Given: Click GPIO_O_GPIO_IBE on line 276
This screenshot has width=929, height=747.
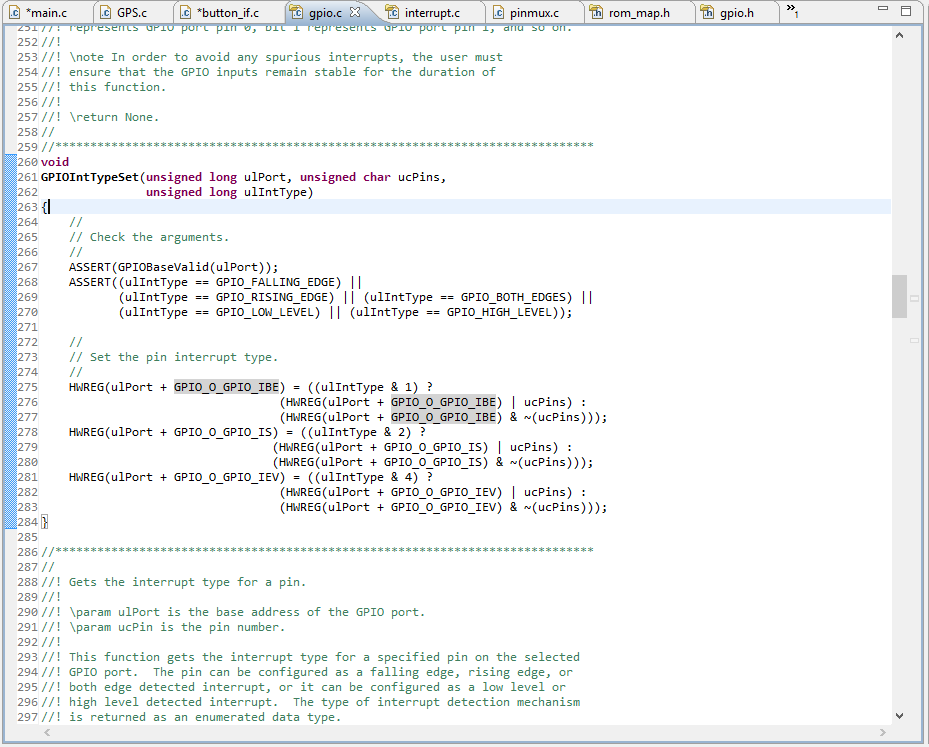Looking at the screenshot, I should point(443,402).
